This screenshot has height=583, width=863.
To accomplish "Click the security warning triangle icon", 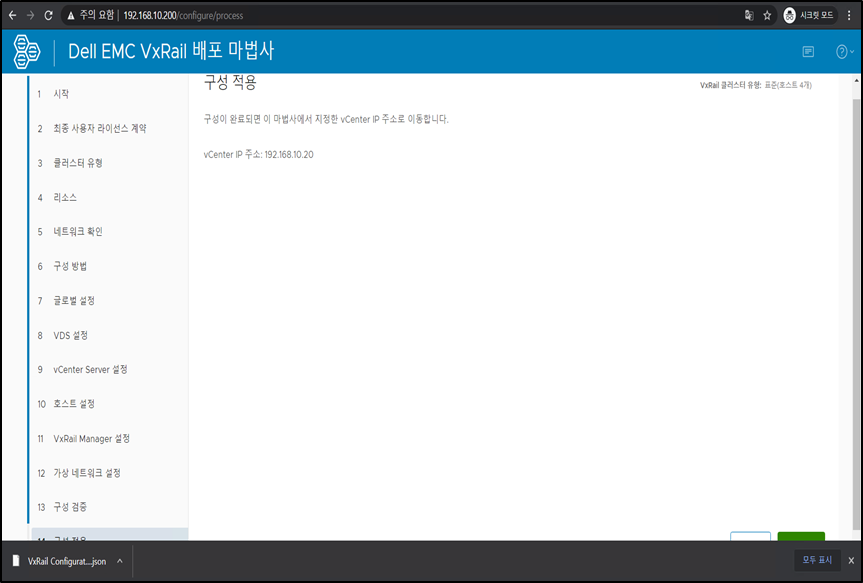I will 70,15.
